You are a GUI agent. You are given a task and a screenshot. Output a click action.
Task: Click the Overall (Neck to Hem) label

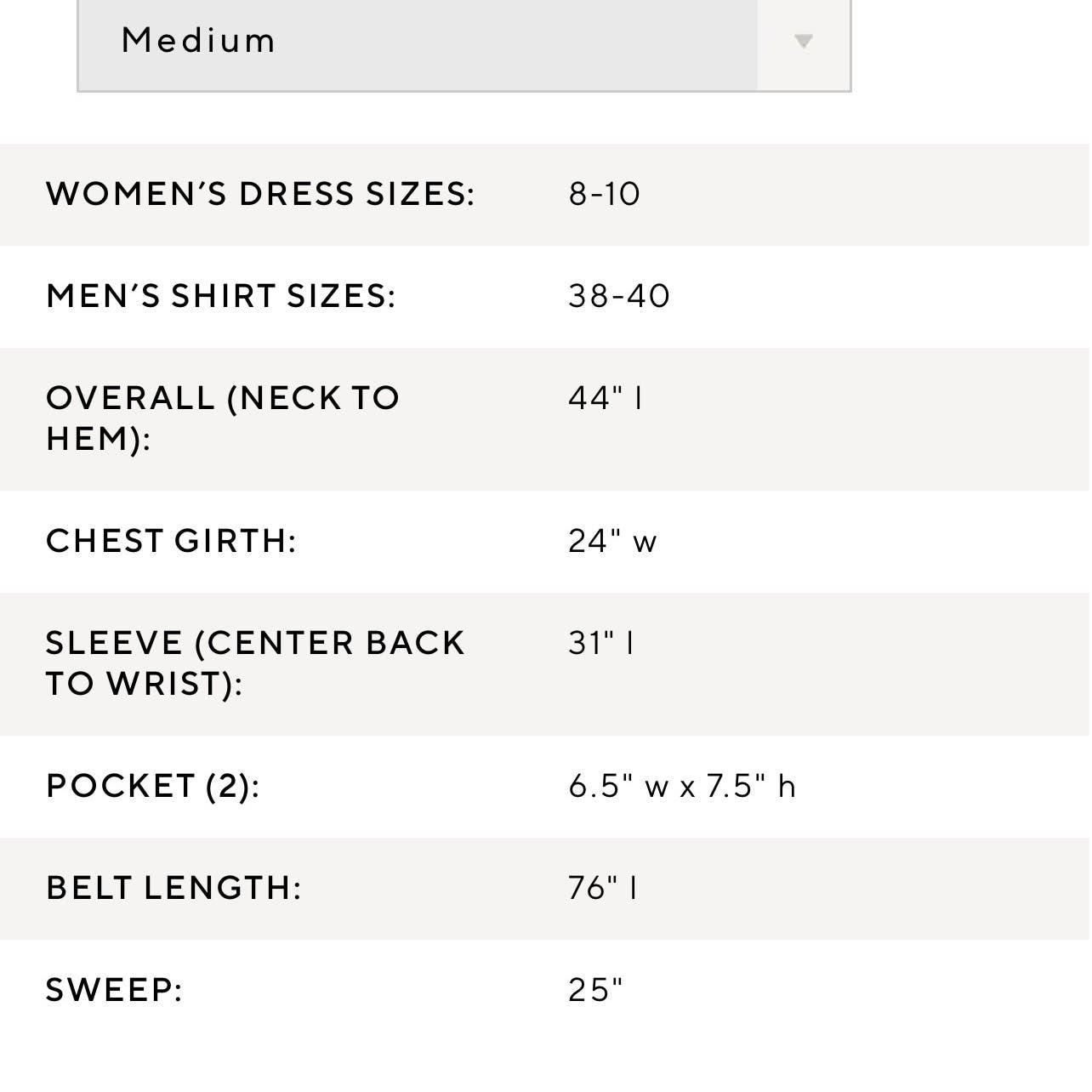tap(223, 418)
